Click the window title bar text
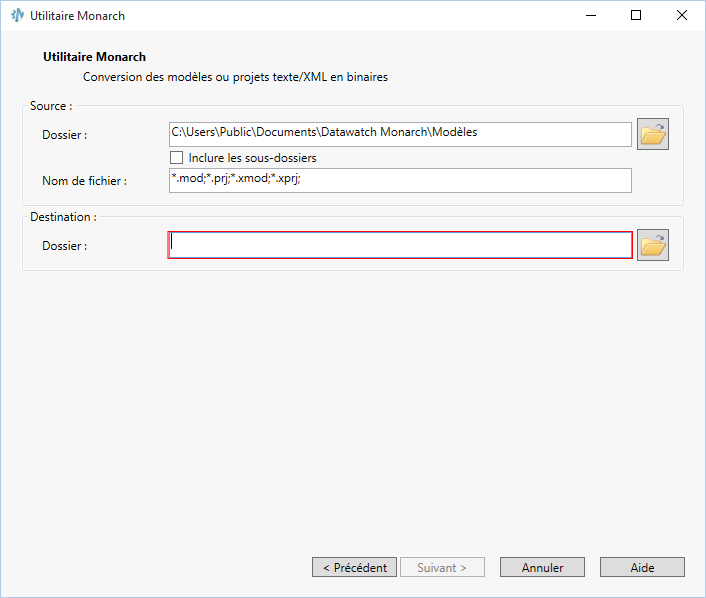Viewport: 706px width, 598px height. coord(78,16)
